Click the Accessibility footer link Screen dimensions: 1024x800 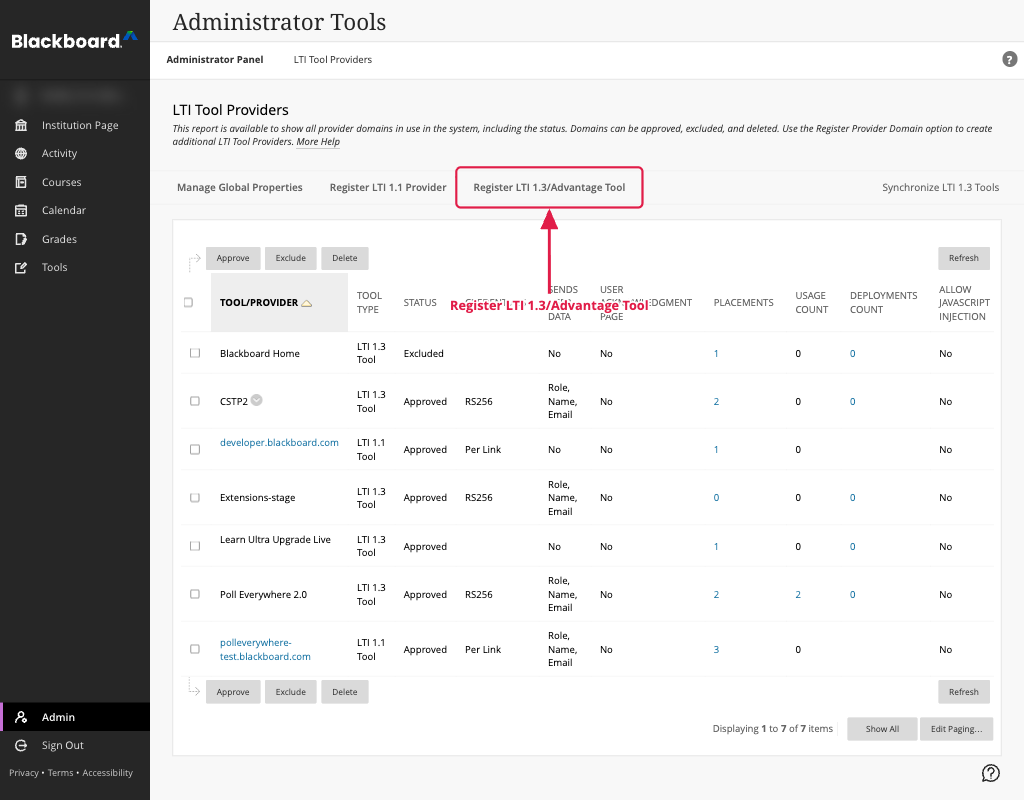click(x=108, y=773)
